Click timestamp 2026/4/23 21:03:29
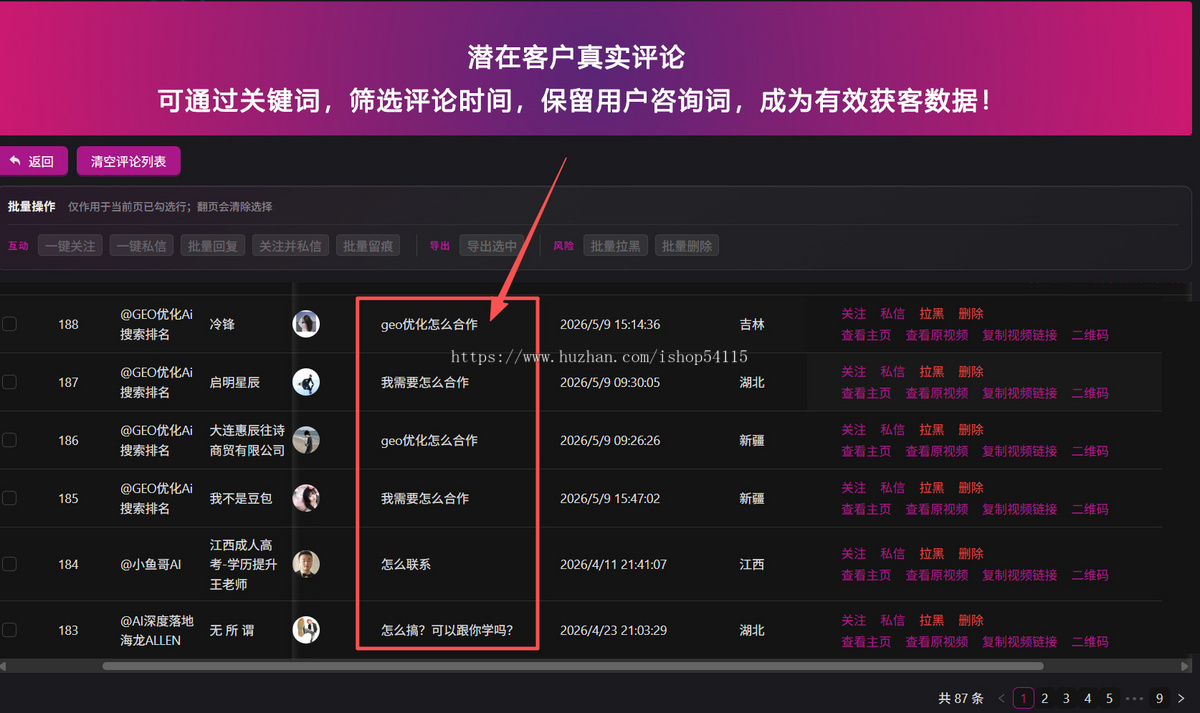 click(x=613, y=630)
